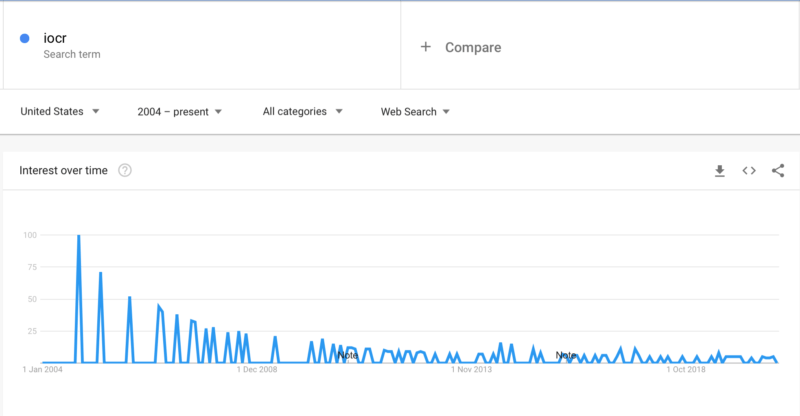Share the interest over time chart
Image resolution: width=800 pixels, height=416 pixels.
point(778,170)
